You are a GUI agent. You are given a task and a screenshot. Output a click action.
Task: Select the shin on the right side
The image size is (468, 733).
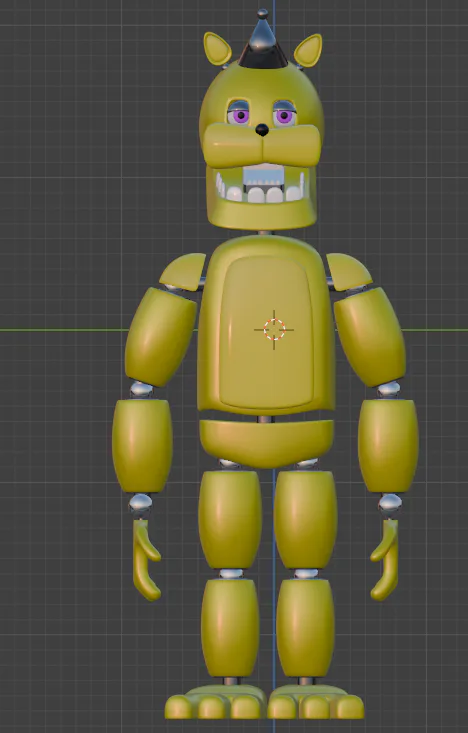305,628
